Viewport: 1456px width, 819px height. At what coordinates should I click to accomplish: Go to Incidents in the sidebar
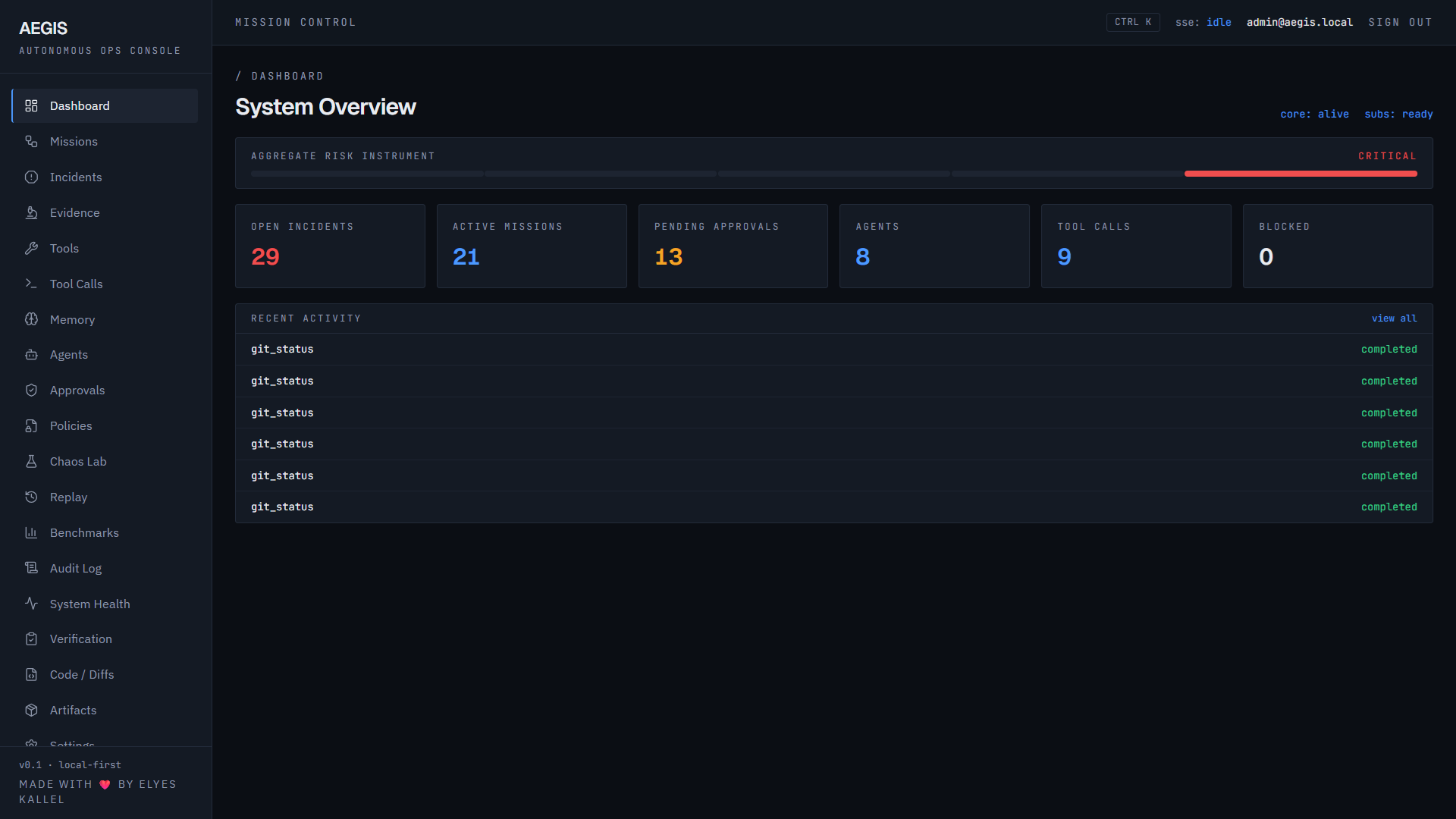point(105,177)
